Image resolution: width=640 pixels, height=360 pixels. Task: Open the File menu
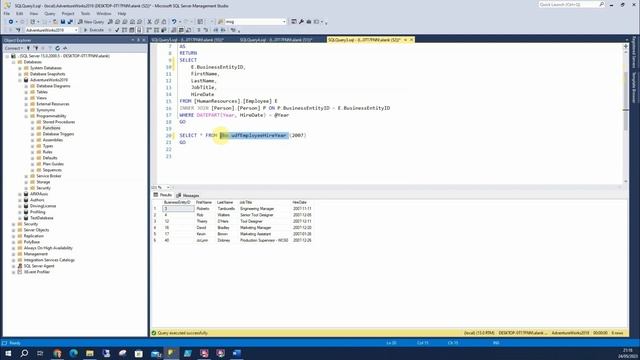(x=7, y=13)
